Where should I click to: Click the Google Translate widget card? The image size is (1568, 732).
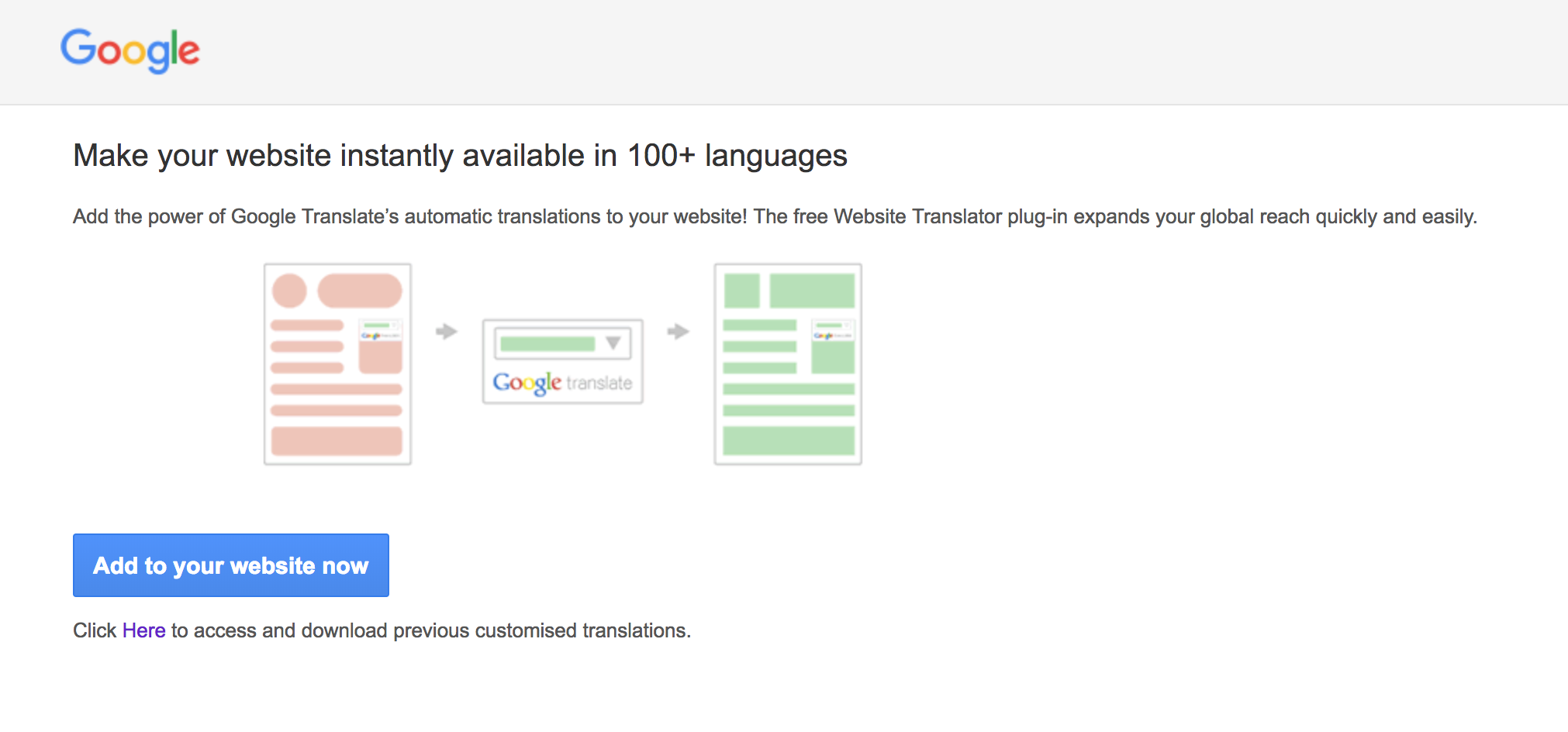click(x=562, y=361)
